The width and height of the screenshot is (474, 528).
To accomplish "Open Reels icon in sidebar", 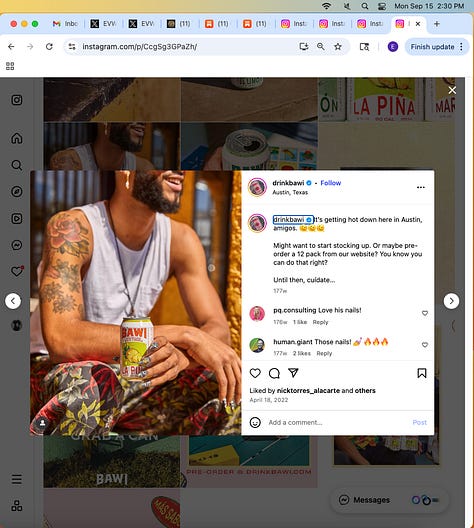I will point(17,219).
